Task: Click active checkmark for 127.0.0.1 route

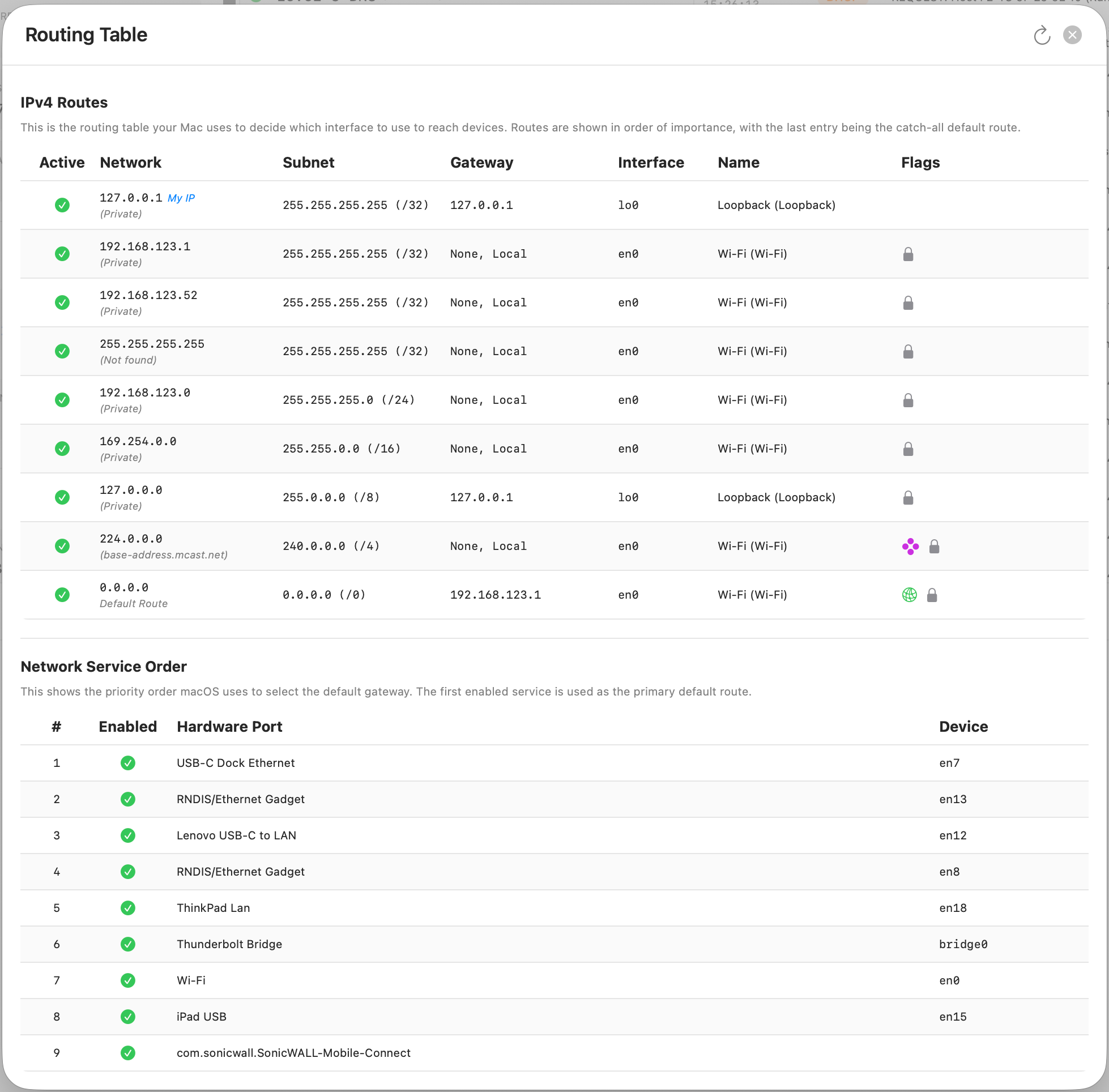Action: (62, 206)
